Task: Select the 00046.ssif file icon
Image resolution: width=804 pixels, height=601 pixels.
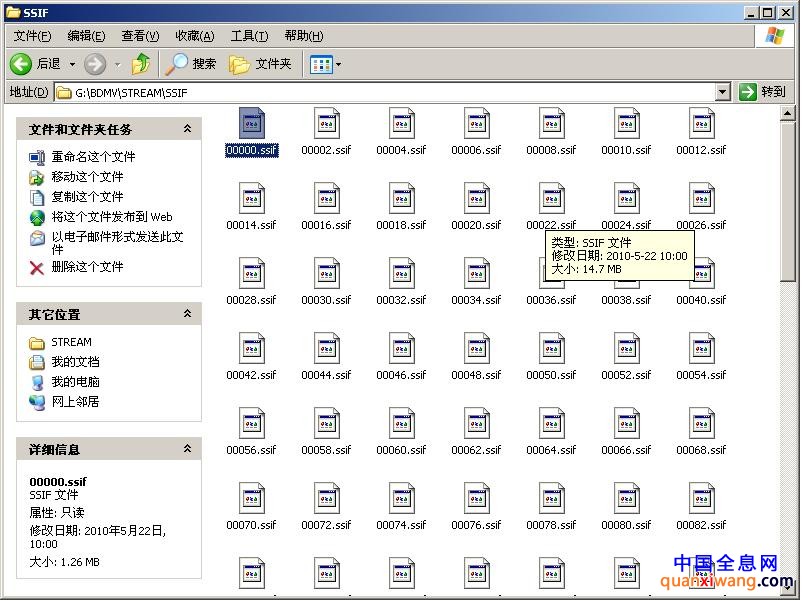Action: (401, 348)
